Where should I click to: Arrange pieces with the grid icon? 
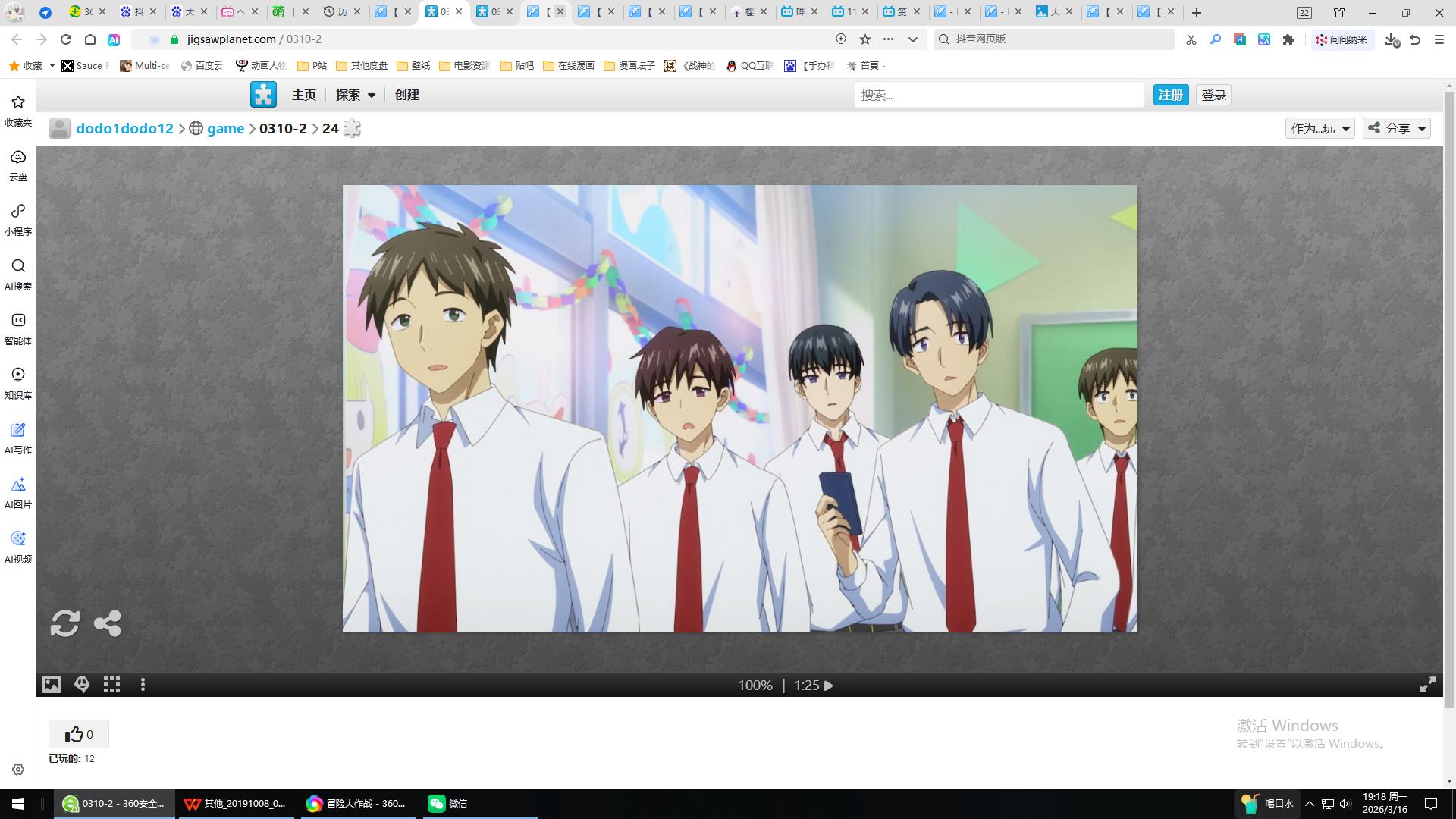click(112, 685)
